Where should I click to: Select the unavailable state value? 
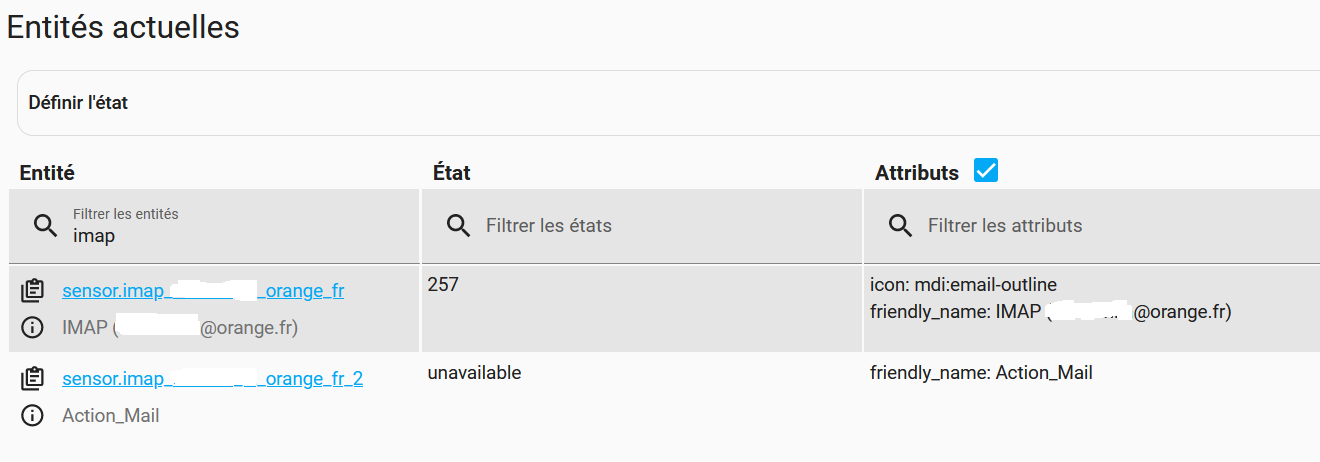[474, 373]
